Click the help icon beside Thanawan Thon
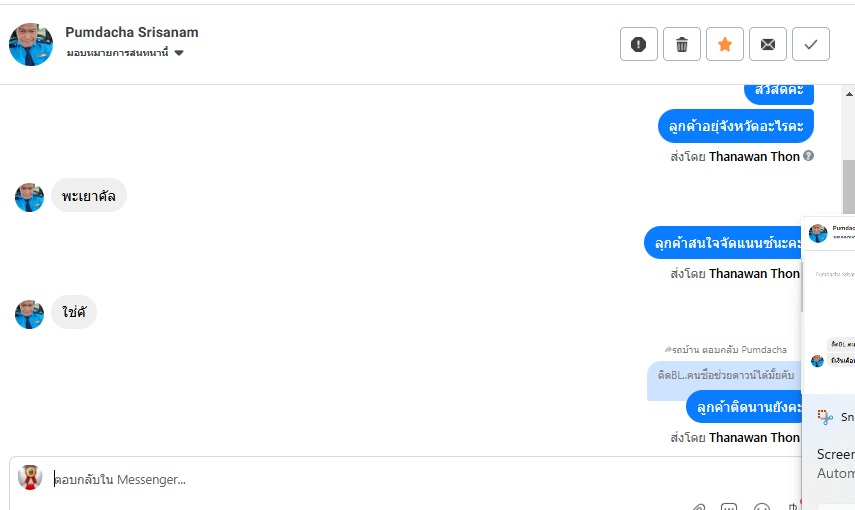This screenshot has height=510, width=855. pos(808,156)
